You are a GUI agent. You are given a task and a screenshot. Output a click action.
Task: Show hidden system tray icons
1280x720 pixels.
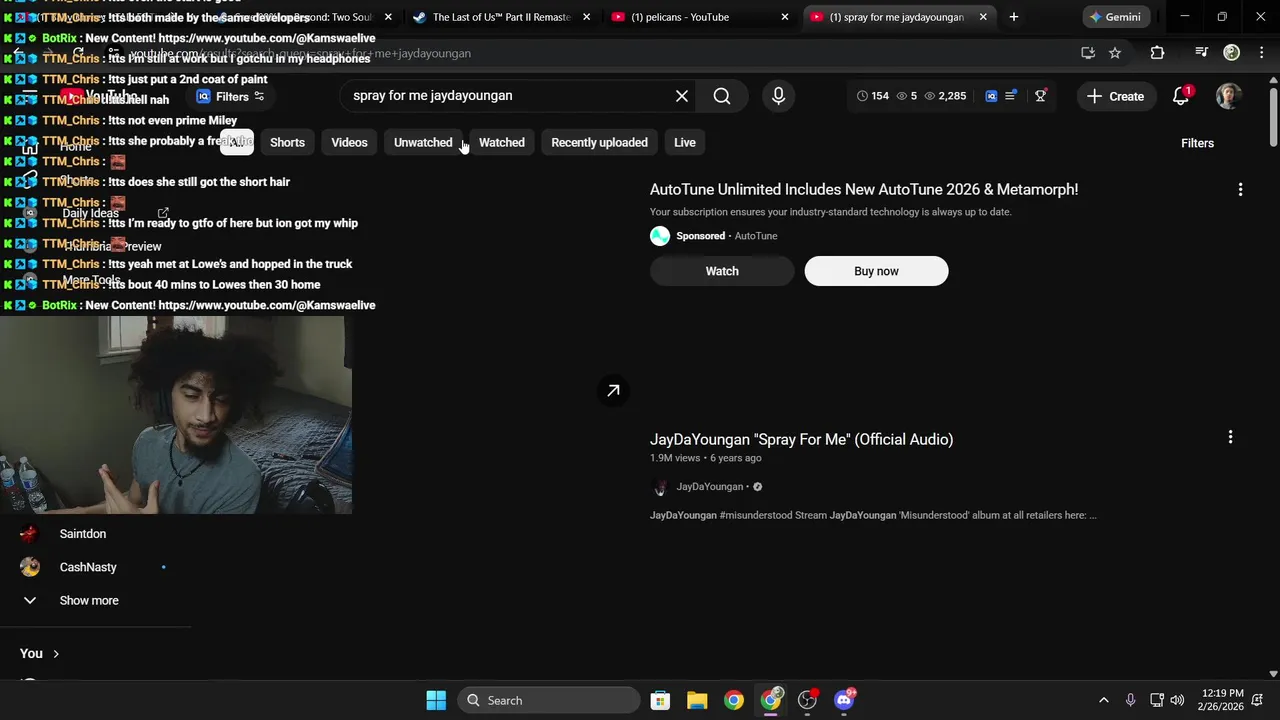[x=1104, y=700]
